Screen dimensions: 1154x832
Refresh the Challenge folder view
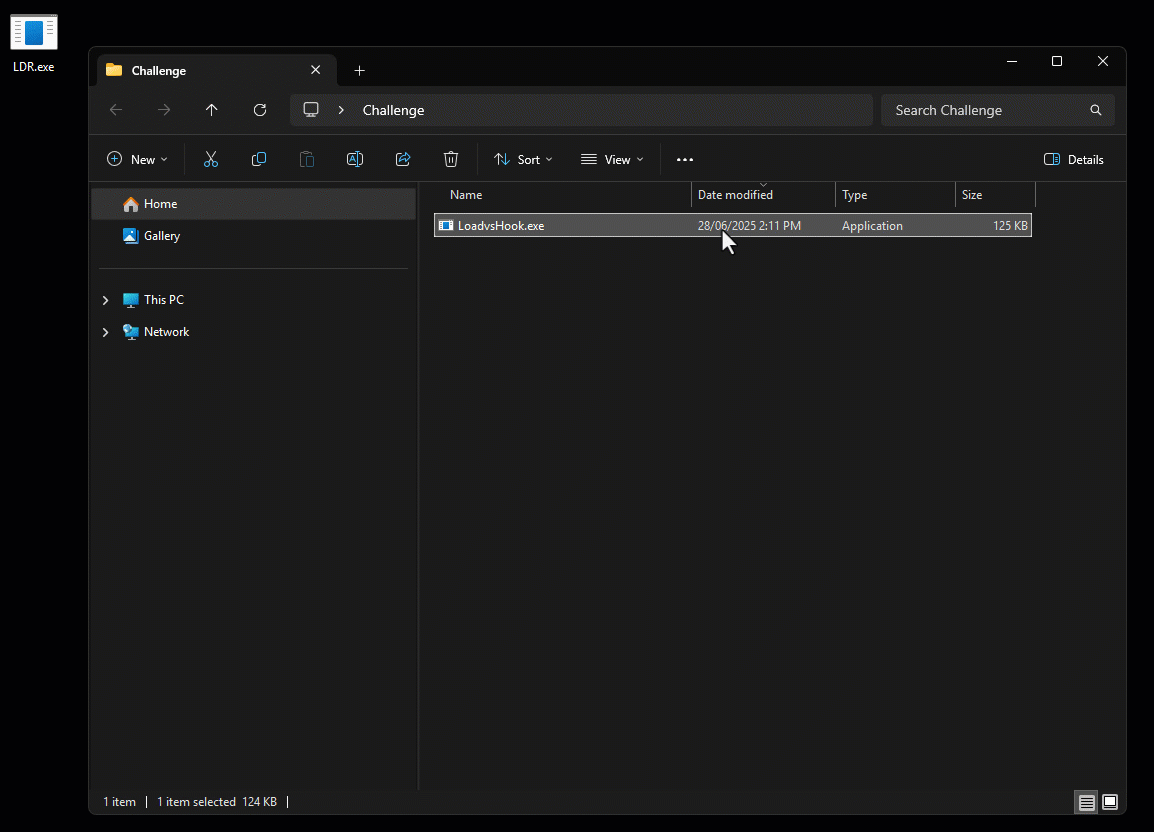point(260,110)
